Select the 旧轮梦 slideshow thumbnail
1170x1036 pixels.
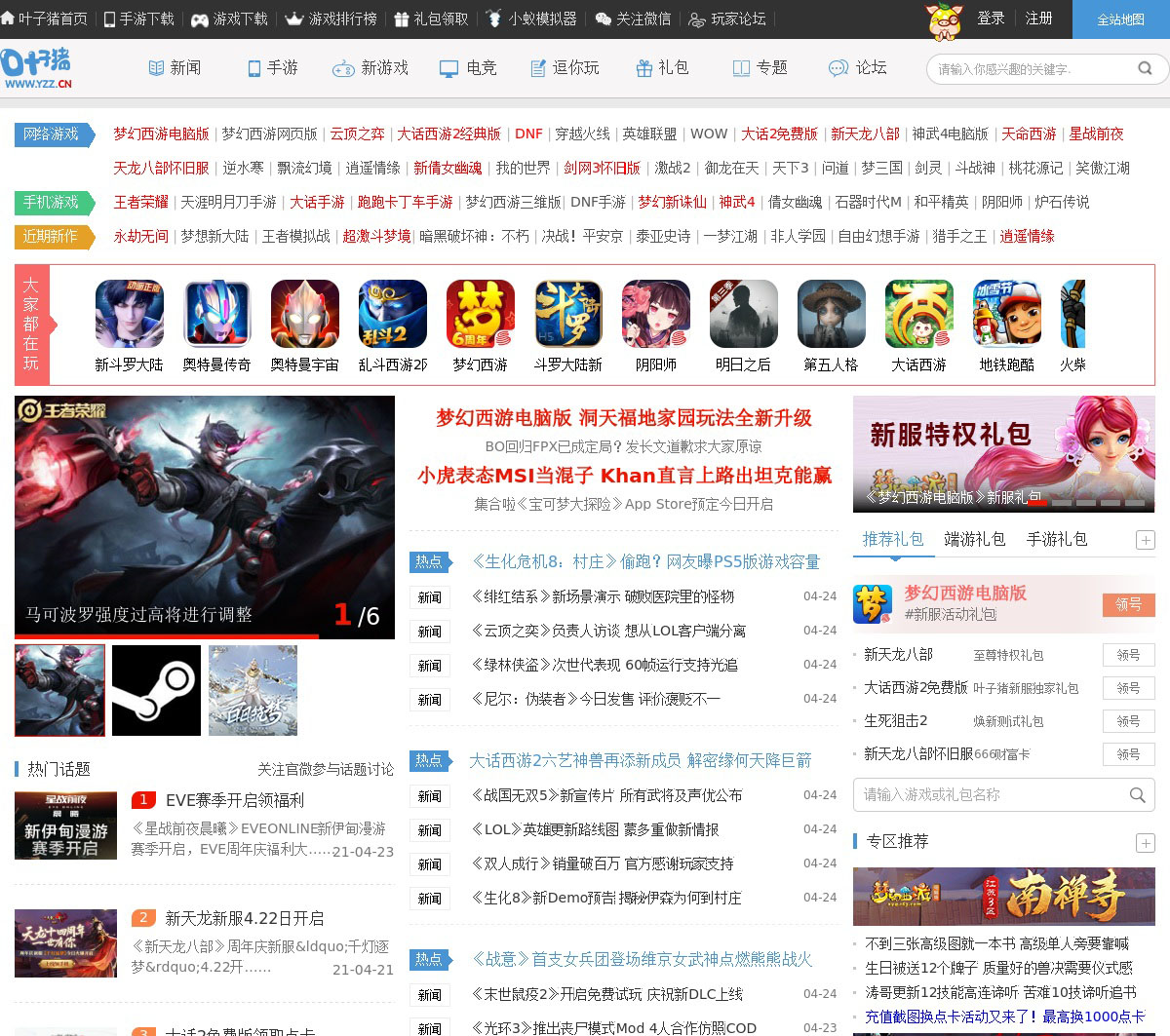pyautogui.click(x=253, y=690)
